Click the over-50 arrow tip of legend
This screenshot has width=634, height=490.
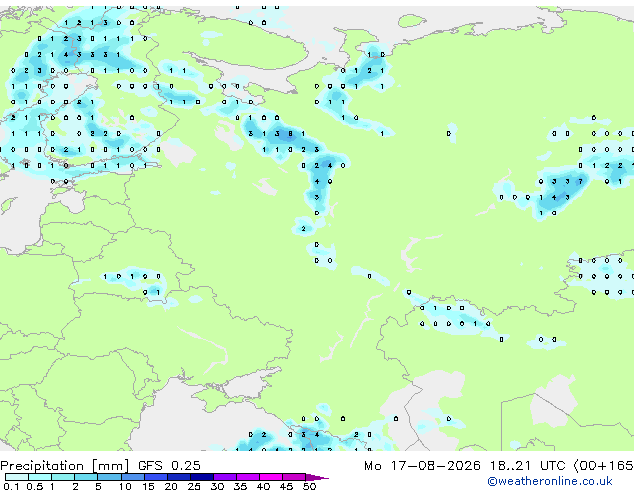pyautogui.click(x=317, y=477)
